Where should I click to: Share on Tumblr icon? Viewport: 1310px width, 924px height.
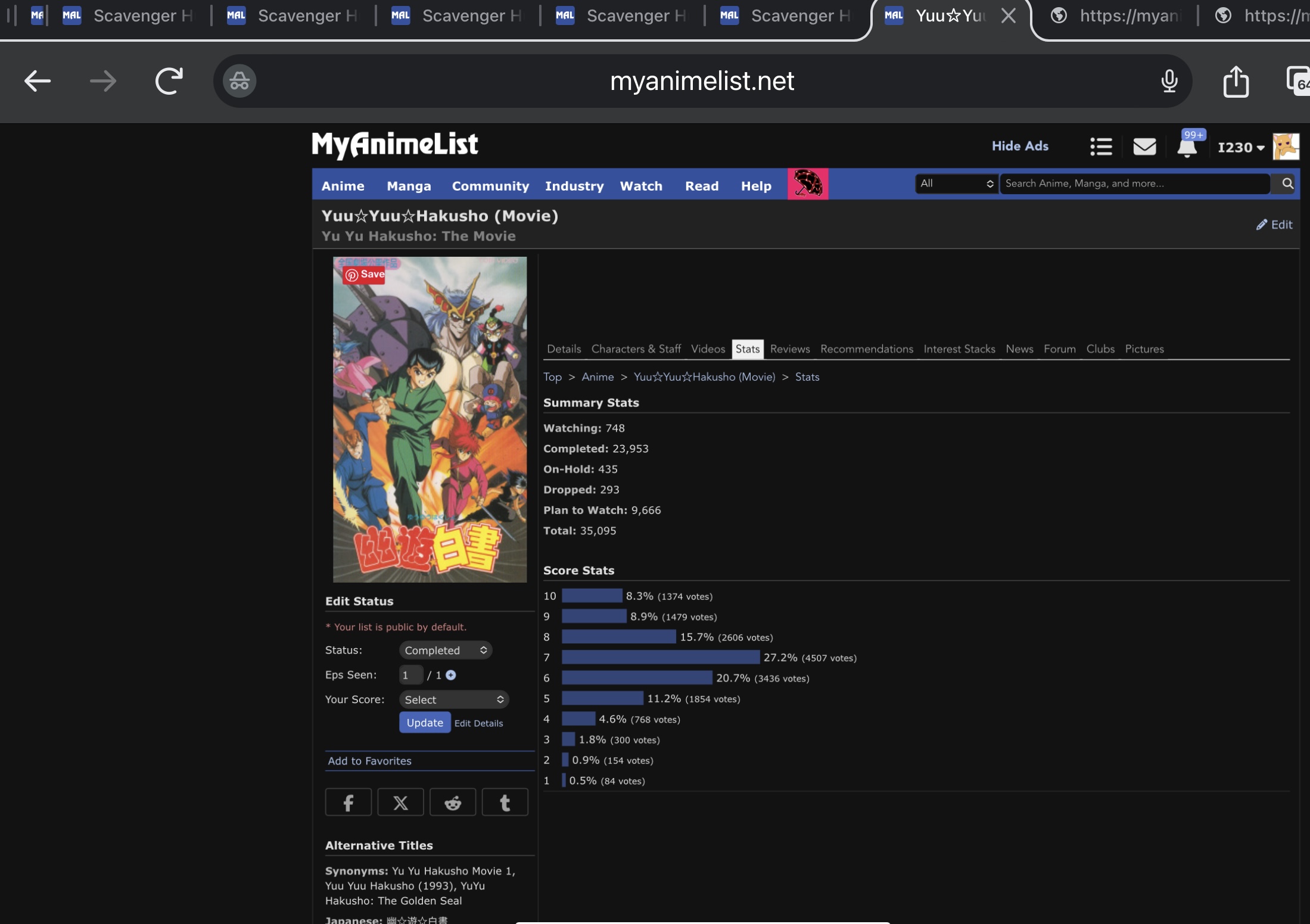(x=505, y=802)
